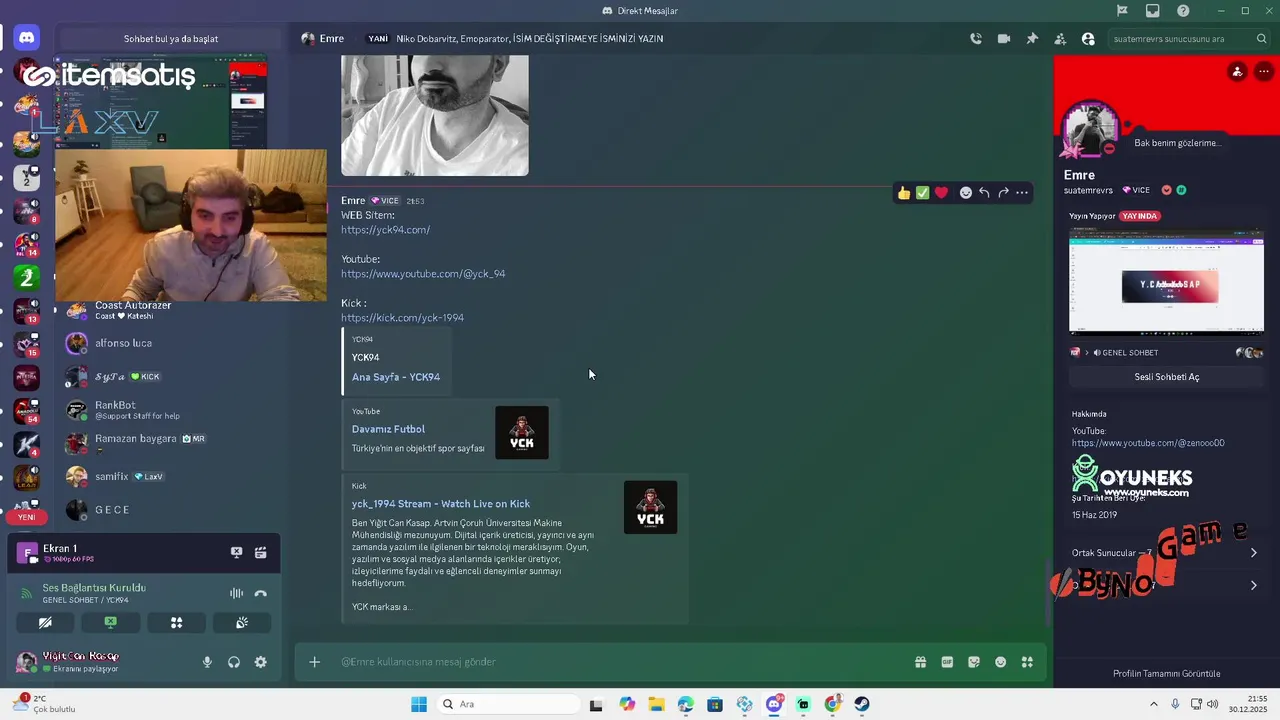This screenshot has width=1280, height=720.
Task: Open profile more options ellipsis on banner
Action: tap(1264, 72)
